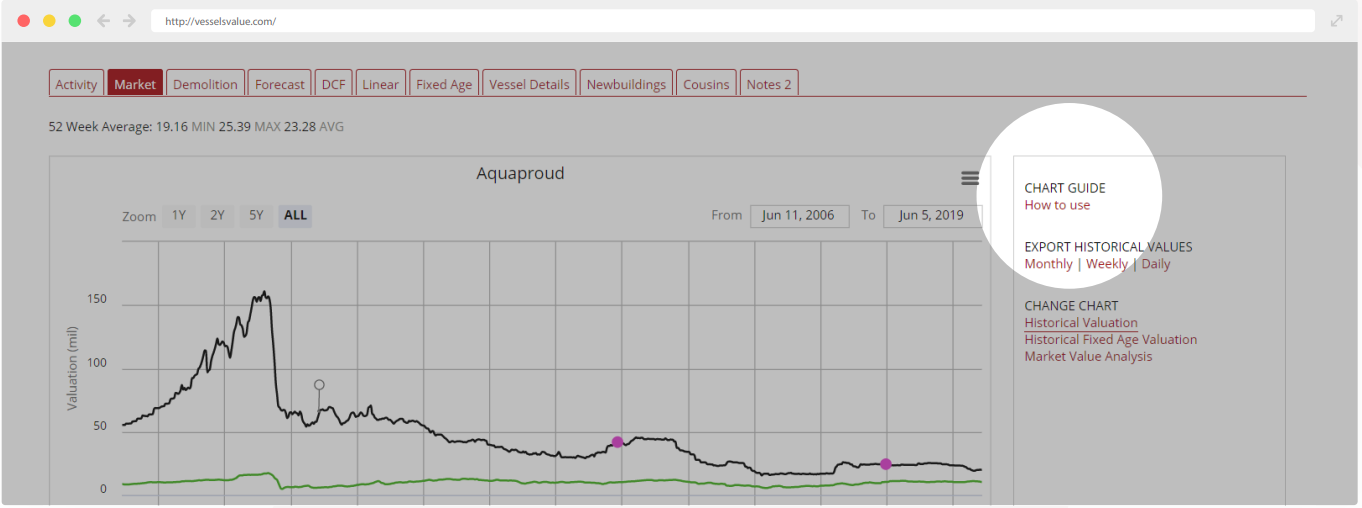This screenshot has width=1362, height=508.
Task: Open the chart hamburger menu icon
Action: coord(969,178)
